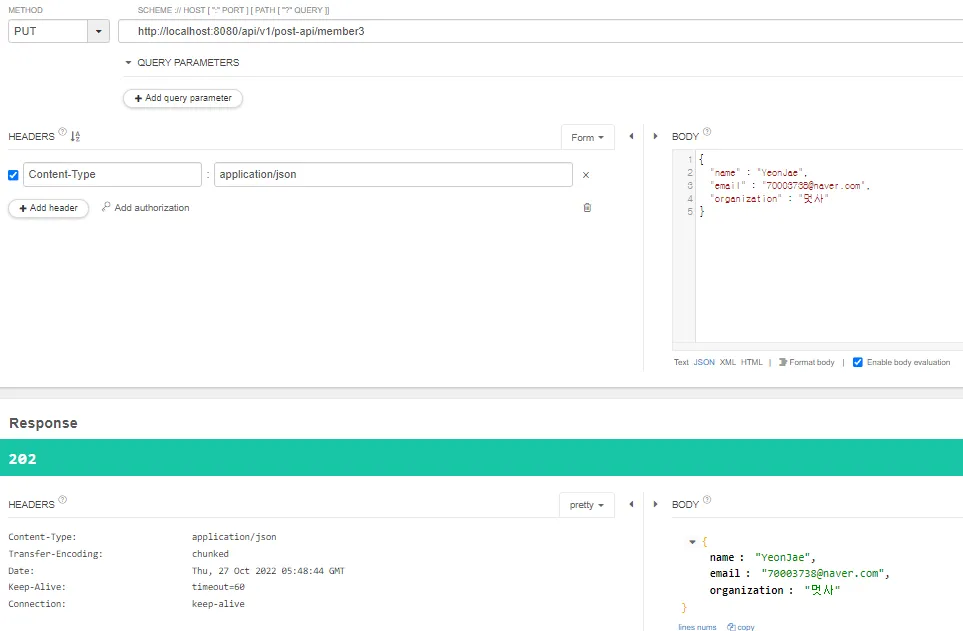Select response name value "YeonJae"
The width and height of the screenshot is (963, 631).
pos(782,557)
